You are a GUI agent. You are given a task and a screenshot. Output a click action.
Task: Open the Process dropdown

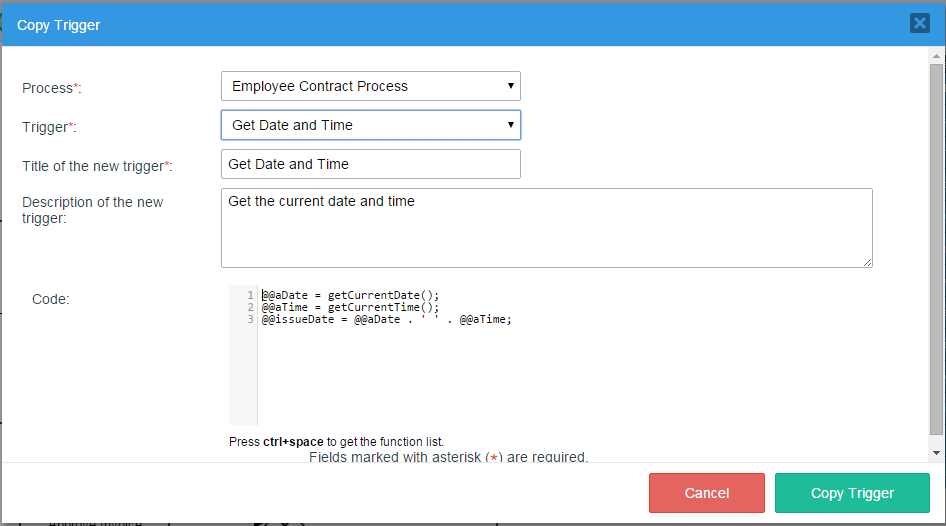click(x=370, y=86)
